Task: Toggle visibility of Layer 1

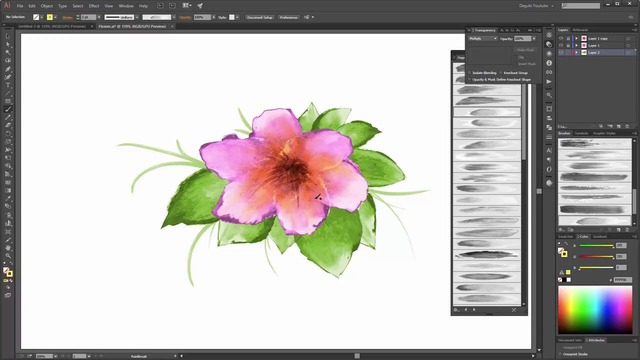Action: (x=561, y=45)
